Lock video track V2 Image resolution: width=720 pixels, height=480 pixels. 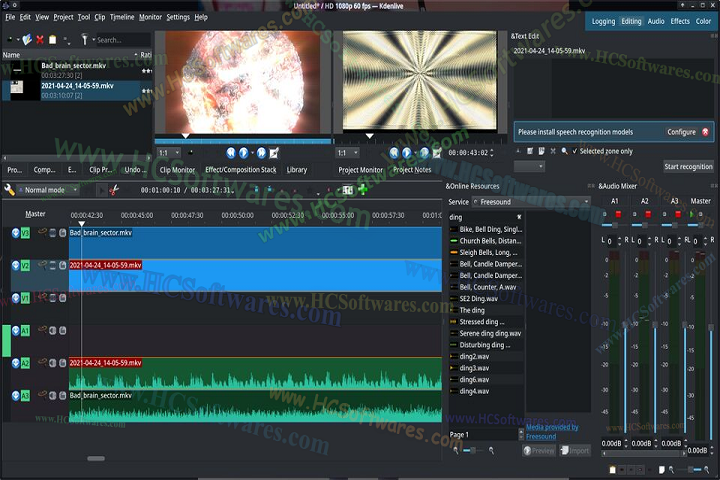[62, 265]
